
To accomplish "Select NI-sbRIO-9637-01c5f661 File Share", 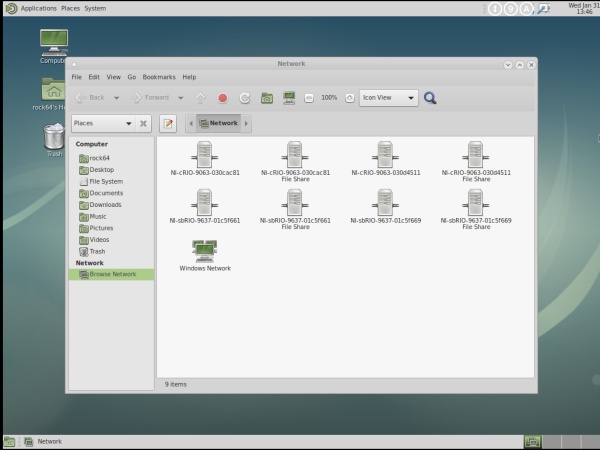I will click(295, 209).
